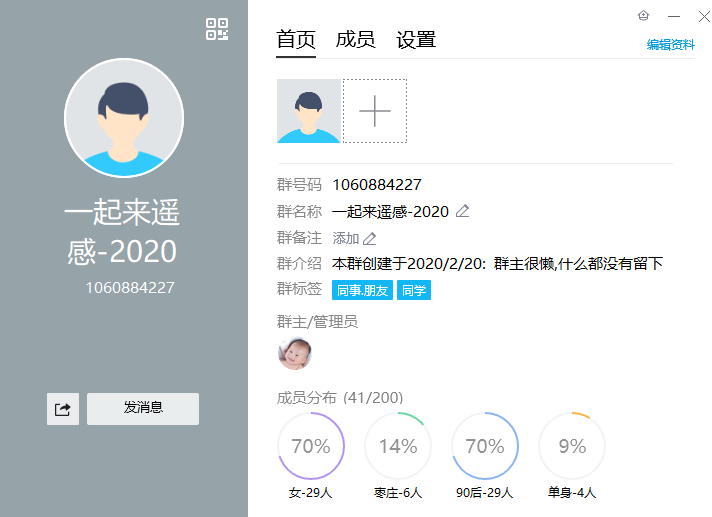Viewport: 712px width, 517px height.
Task: Open the 成员 tab
Action: point(355,40)
